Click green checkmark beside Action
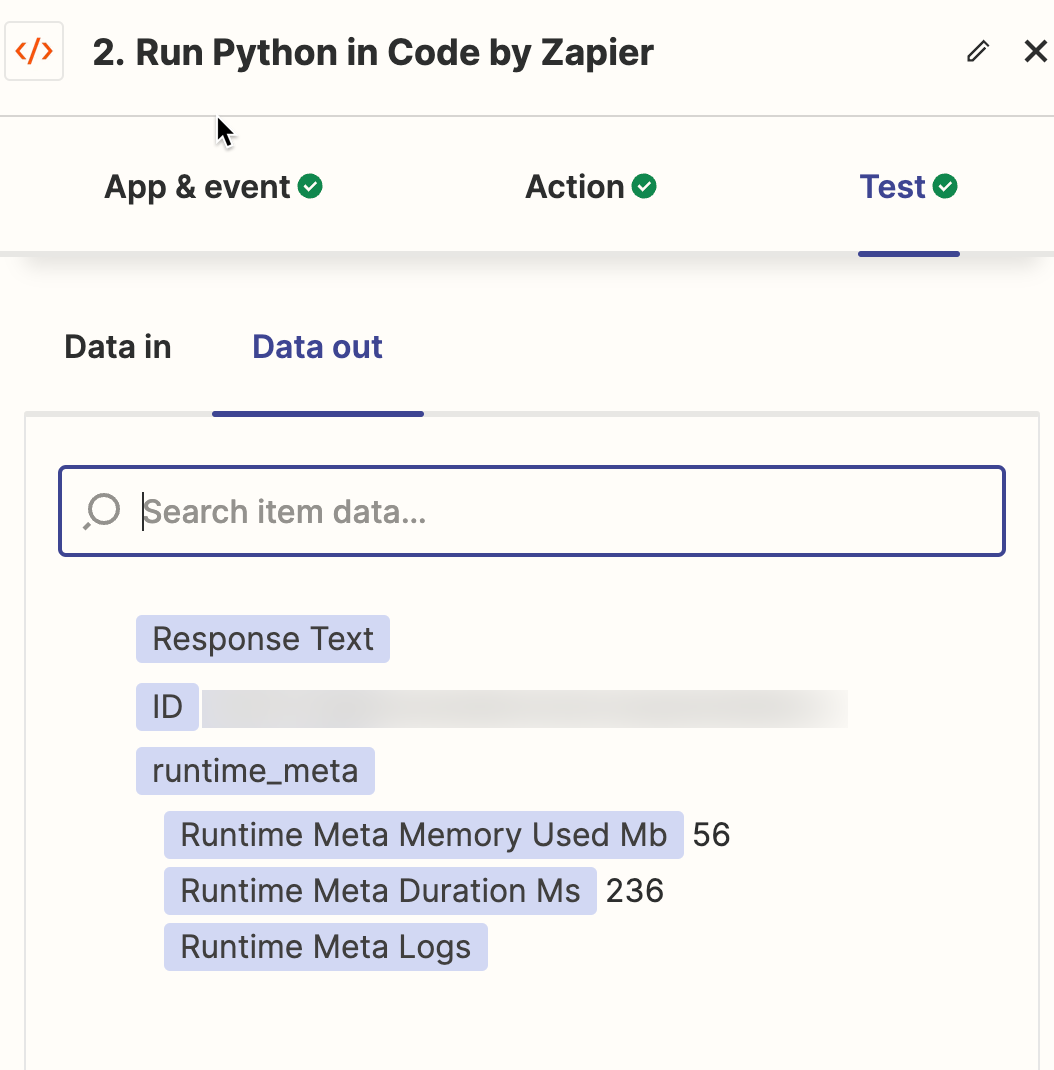This screenshot has width=1054, height=1070. click(x=645, y=186)
